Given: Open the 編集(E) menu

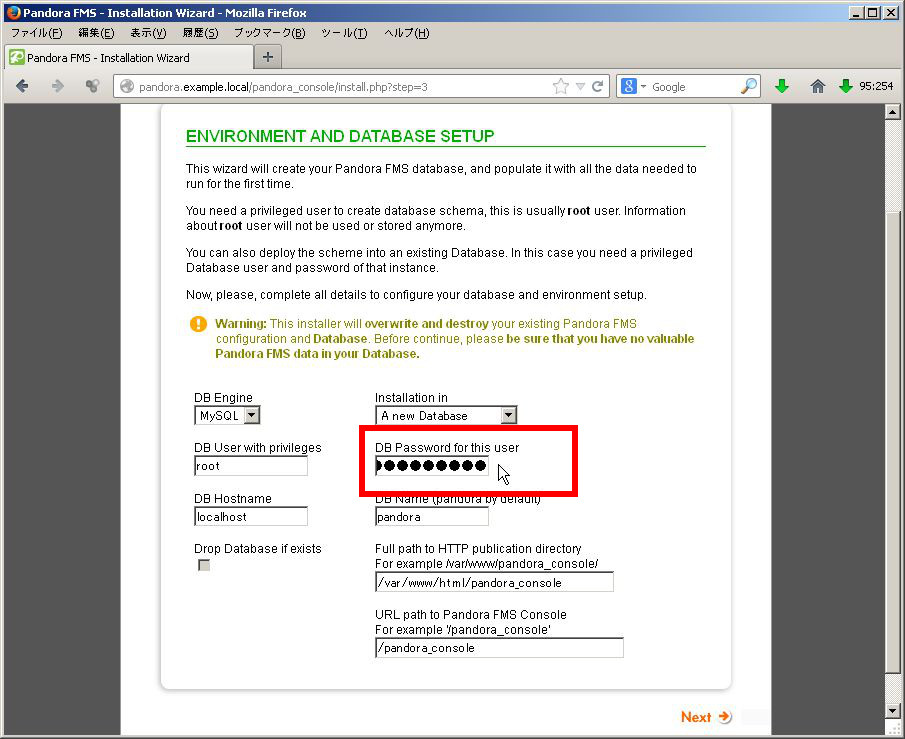Looking at the screenshot, I should point(96,33).
